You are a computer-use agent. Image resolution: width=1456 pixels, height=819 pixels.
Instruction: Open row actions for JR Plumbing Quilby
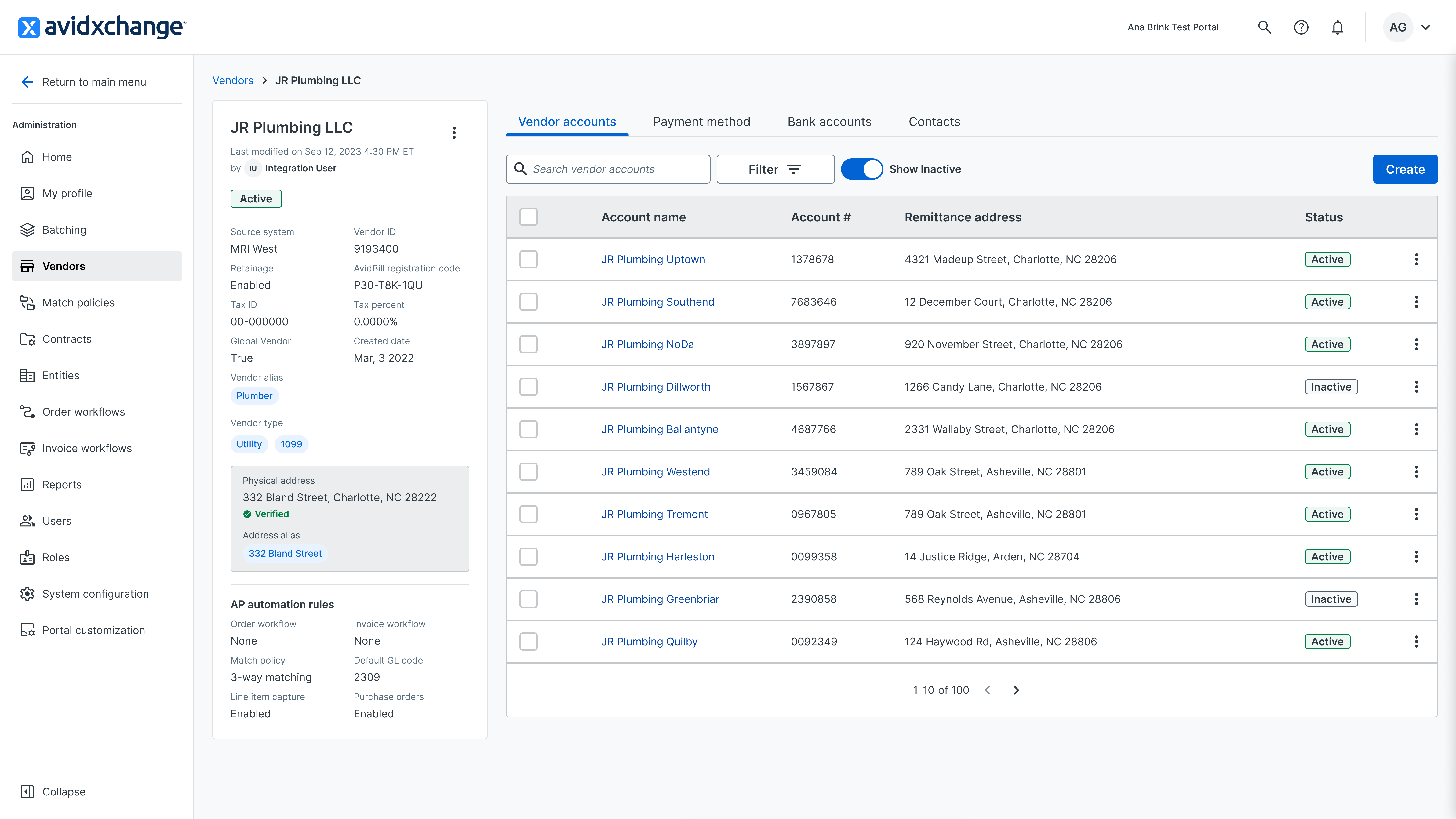coord(1416,642)
